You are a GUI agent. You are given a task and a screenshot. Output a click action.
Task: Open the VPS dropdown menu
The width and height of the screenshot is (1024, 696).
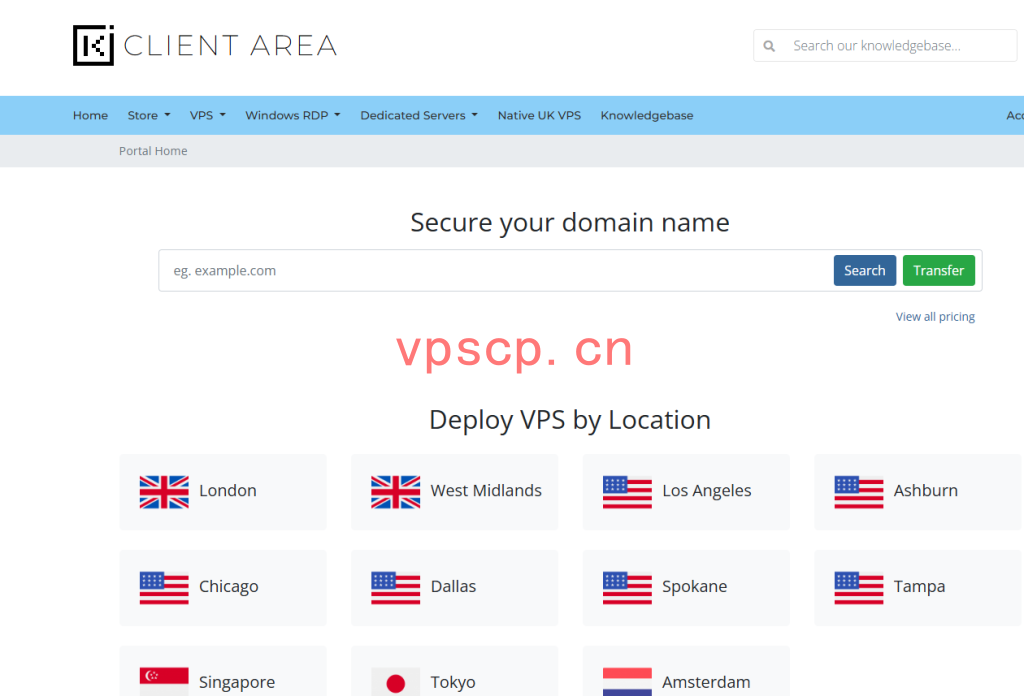coord(208,116)
